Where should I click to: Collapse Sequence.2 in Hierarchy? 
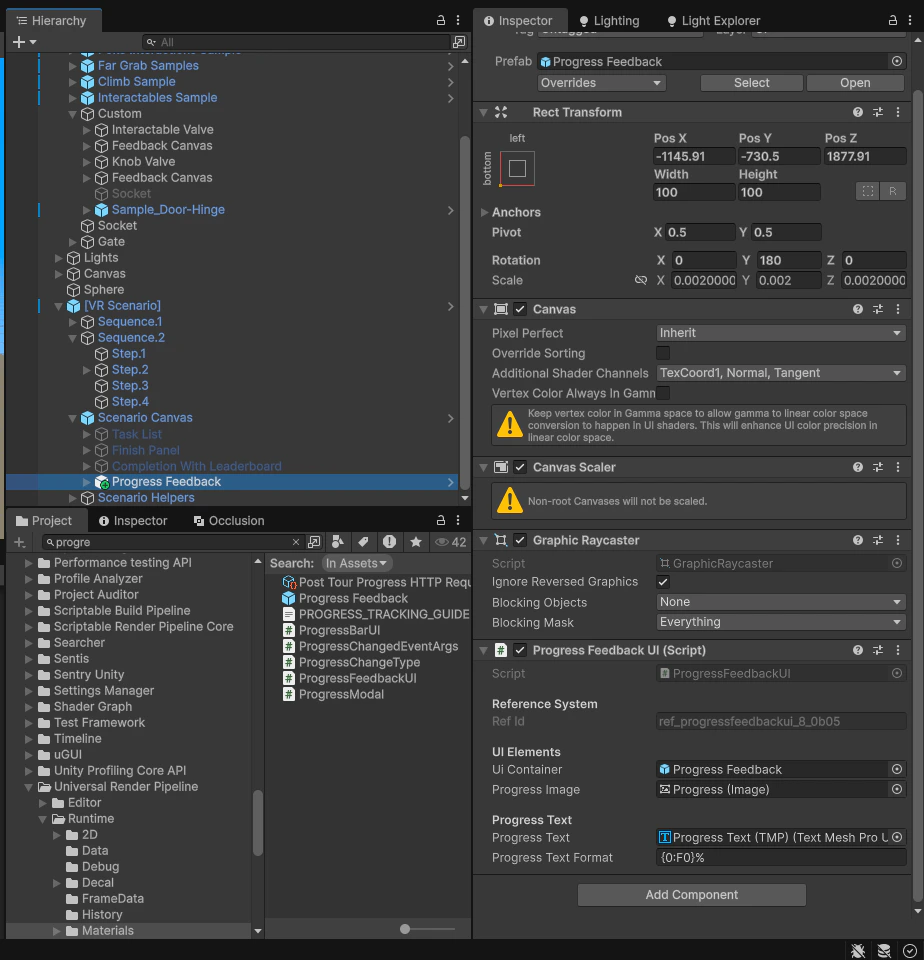[72, 338]
